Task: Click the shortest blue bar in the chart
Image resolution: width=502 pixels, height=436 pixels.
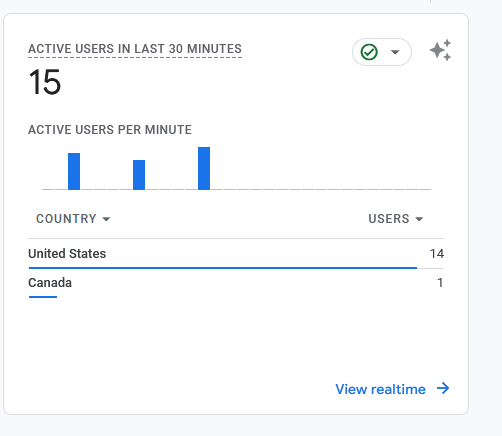Action: [x=139, y=175]
